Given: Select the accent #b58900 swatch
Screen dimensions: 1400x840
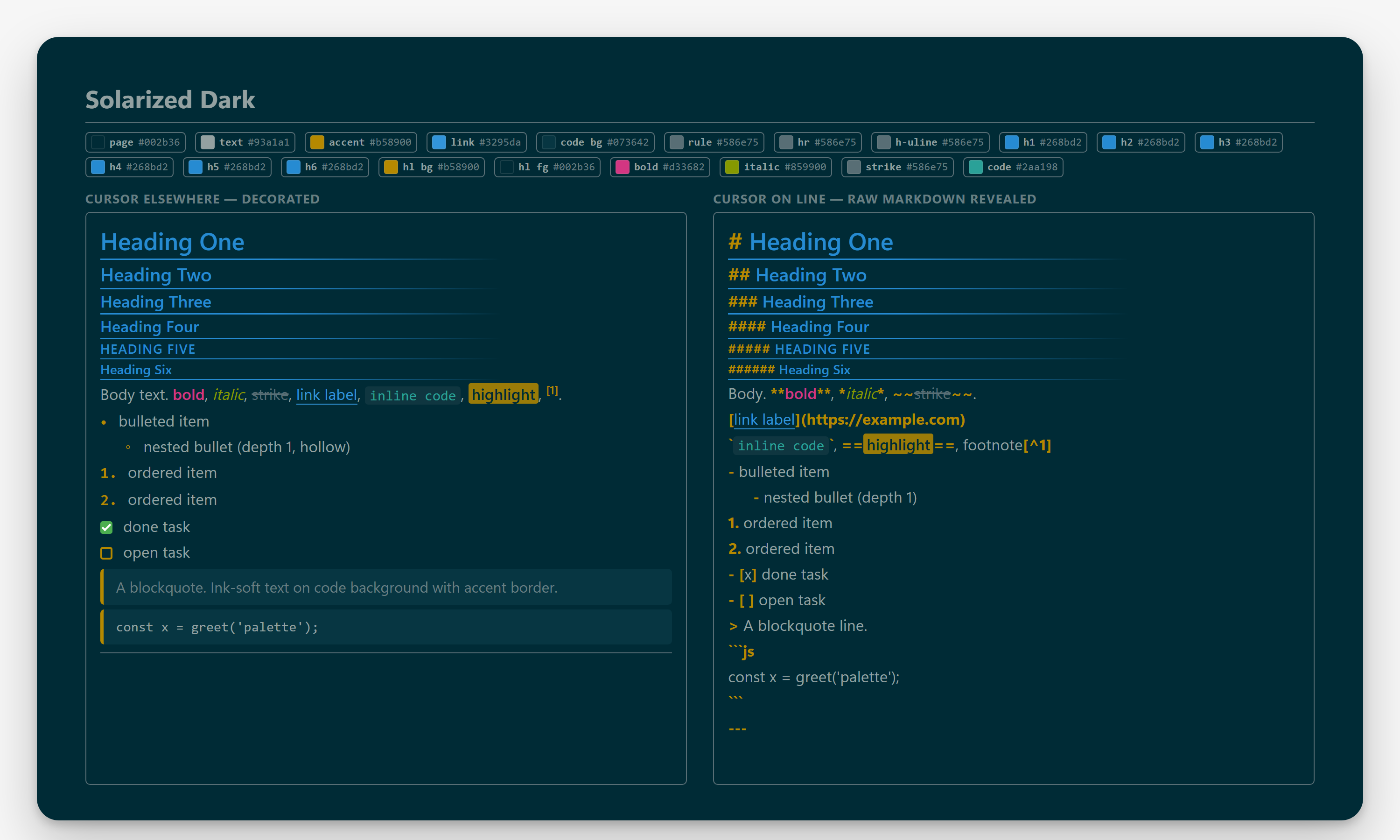Looking at the screenshot, I should pyautogui.click(x=361, y=142).
